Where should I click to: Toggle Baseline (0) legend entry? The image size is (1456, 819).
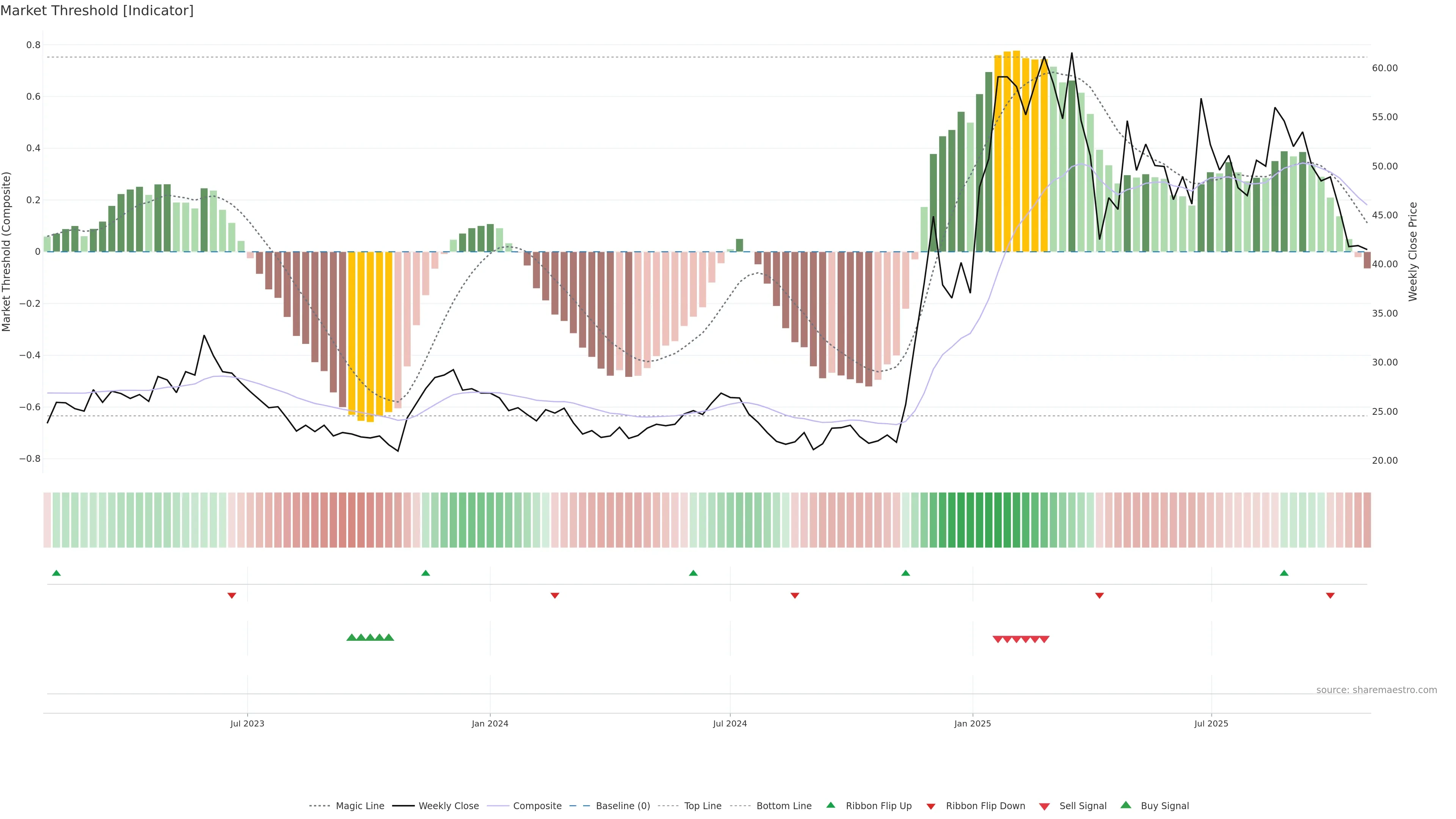[623, 806]
